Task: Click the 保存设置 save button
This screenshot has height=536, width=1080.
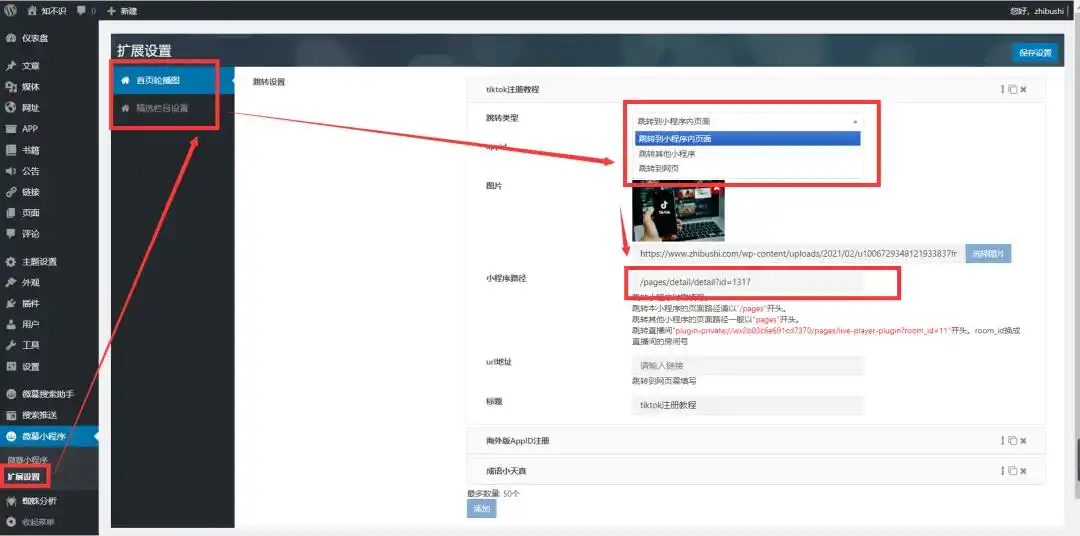Action: pos(1035,52)
